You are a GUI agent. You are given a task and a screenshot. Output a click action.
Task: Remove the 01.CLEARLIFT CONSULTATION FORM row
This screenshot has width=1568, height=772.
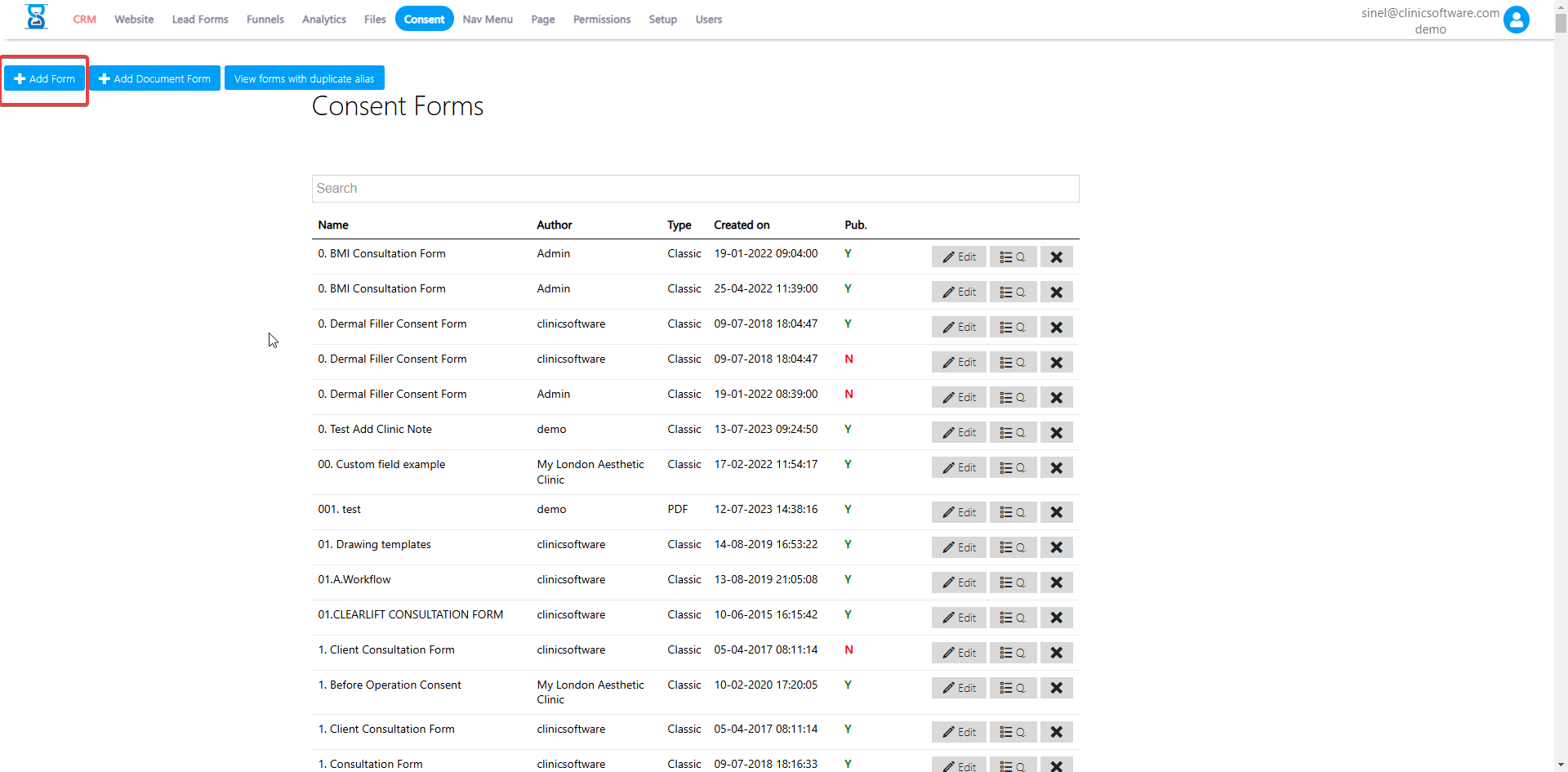[x=1056, y=618]
